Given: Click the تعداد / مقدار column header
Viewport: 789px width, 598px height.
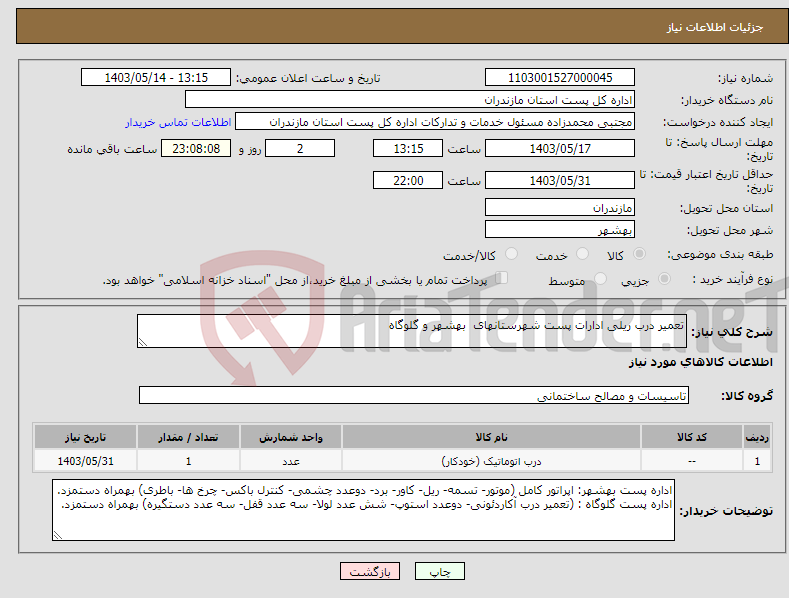Looking at the screenshot, I should coord(188,437).
